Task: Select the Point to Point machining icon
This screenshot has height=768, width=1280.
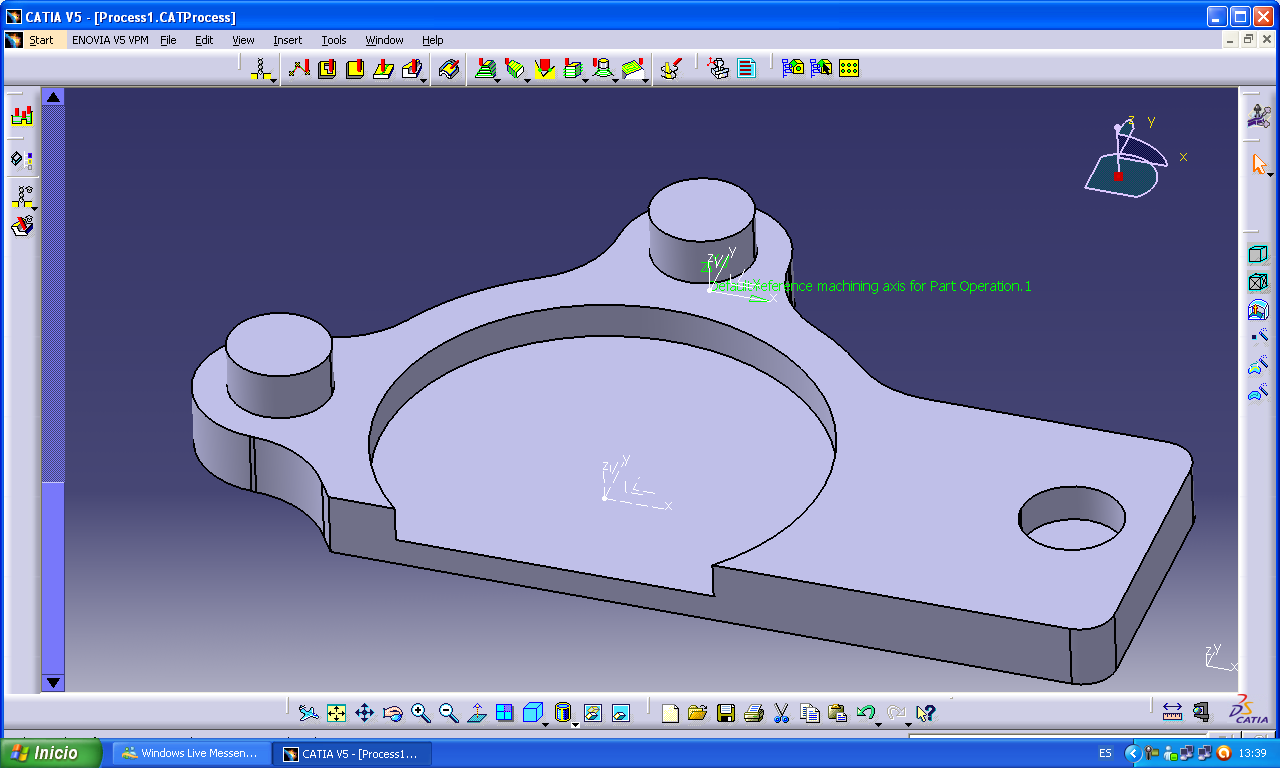Action: tap(298, 68)
